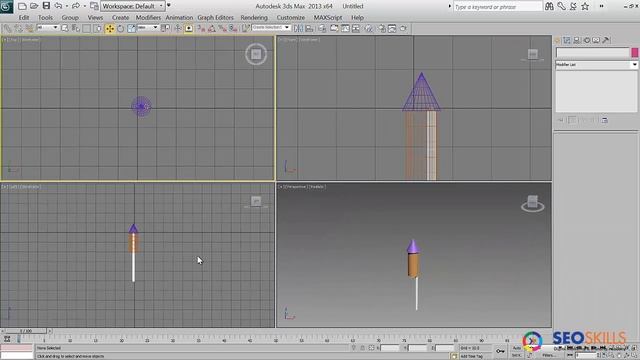The image size is (640, 360).
Task: Click the Select and Link tool
Action: 8,28
